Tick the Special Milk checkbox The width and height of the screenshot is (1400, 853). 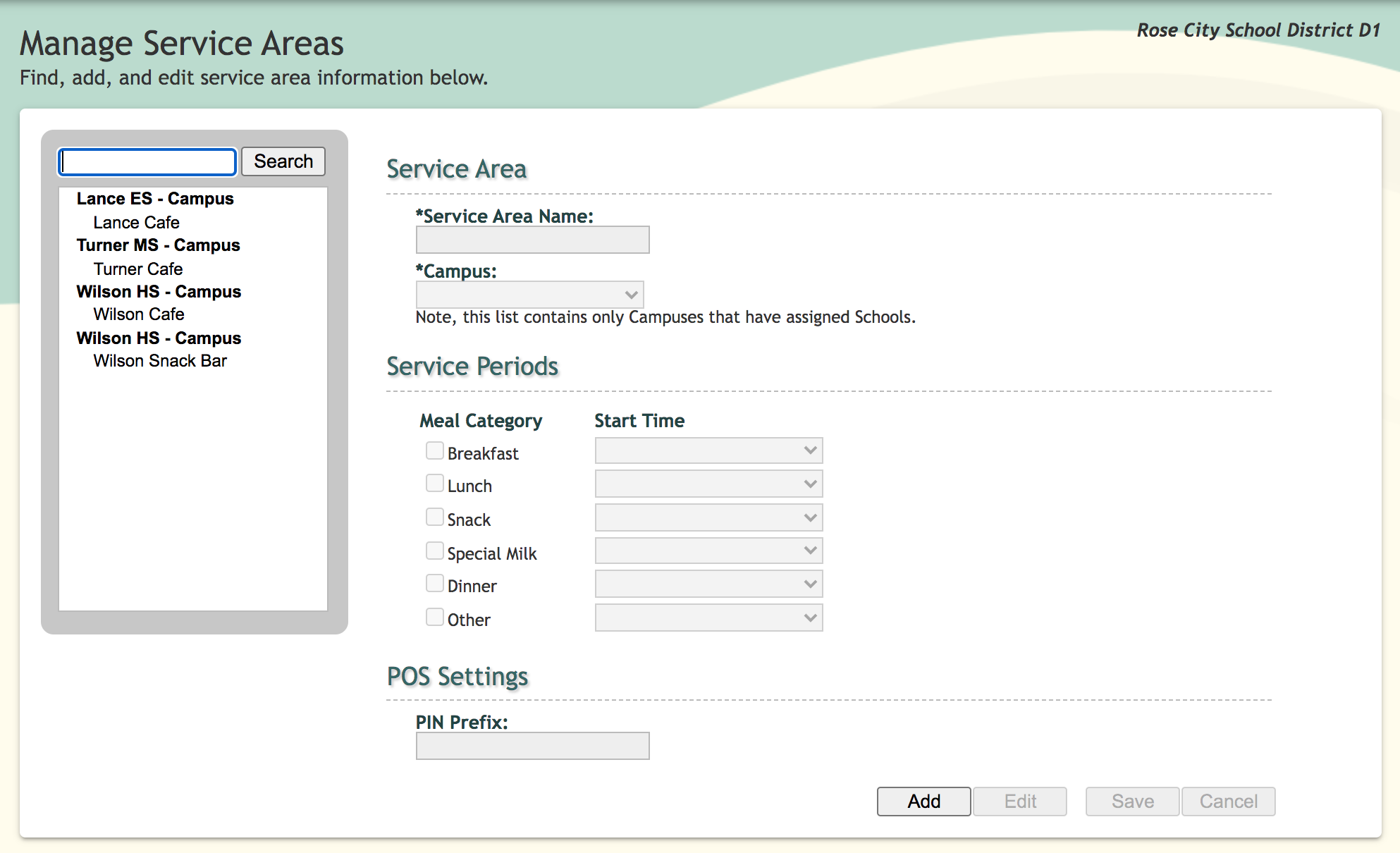pos(435,551)
